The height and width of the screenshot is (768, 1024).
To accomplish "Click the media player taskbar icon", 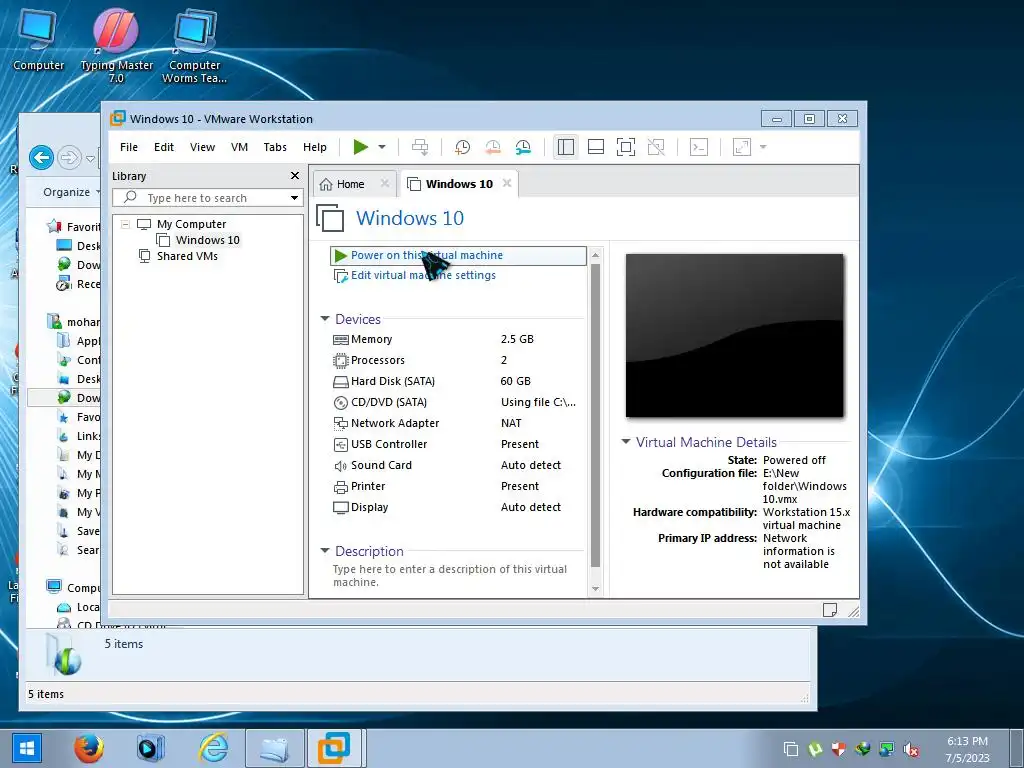I will point(150,748).
